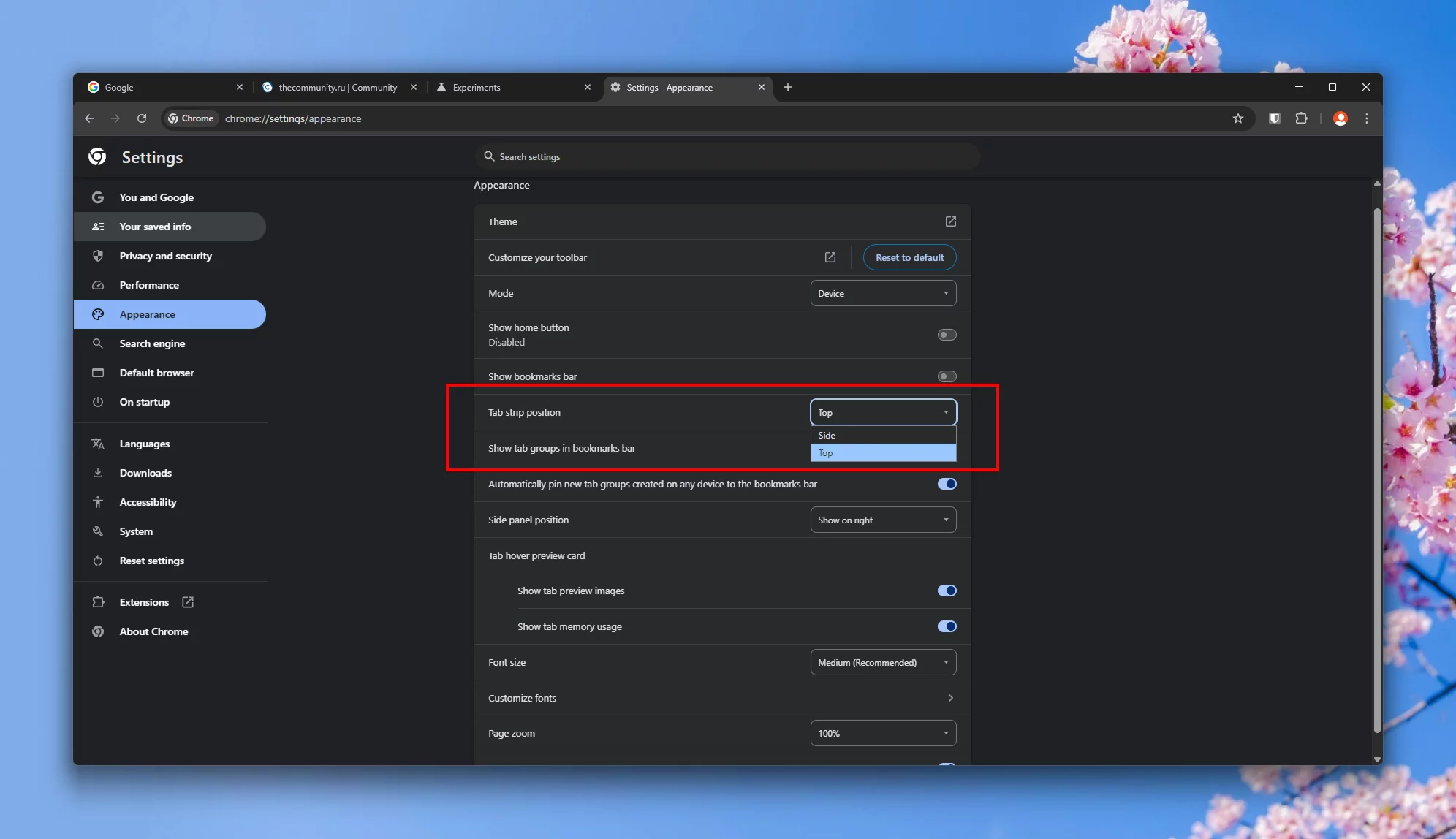Bookmark this page with the star icon
This screenshot has width=1456, height=839.
tap(1237, 118)
